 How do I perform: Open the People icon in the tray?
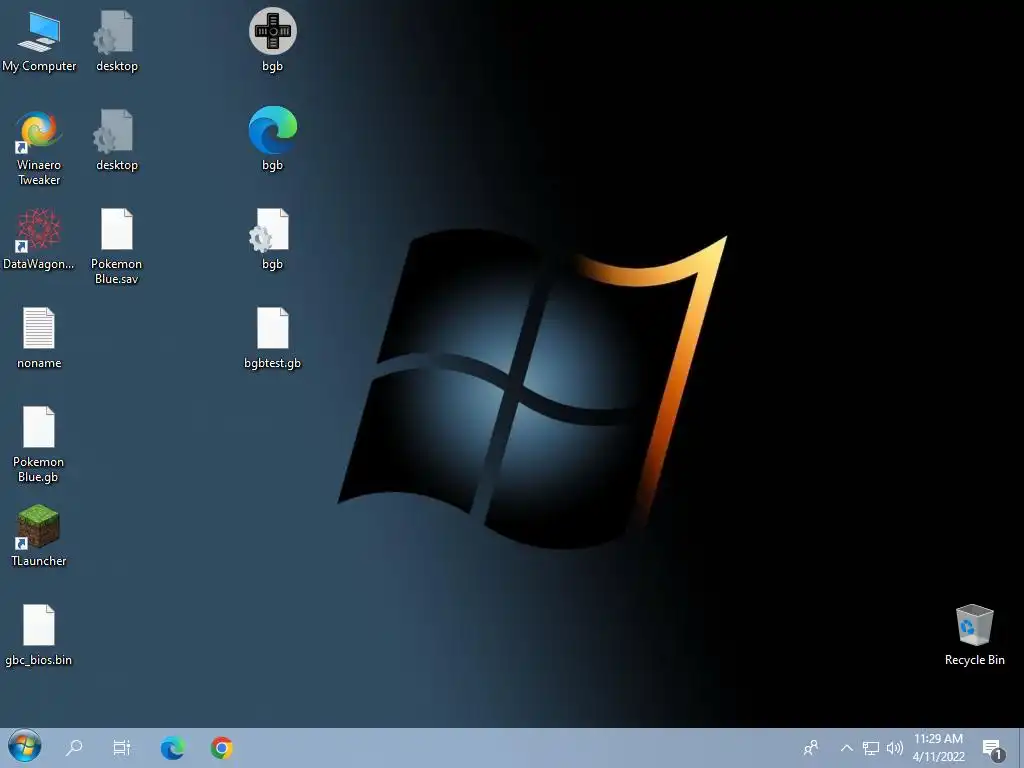click(811, 748)
